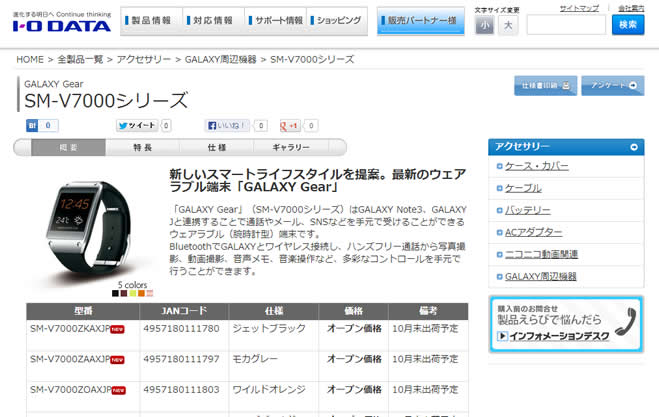
Task: Click the Twitter ツイート button
Action: [x=137, y=125]
